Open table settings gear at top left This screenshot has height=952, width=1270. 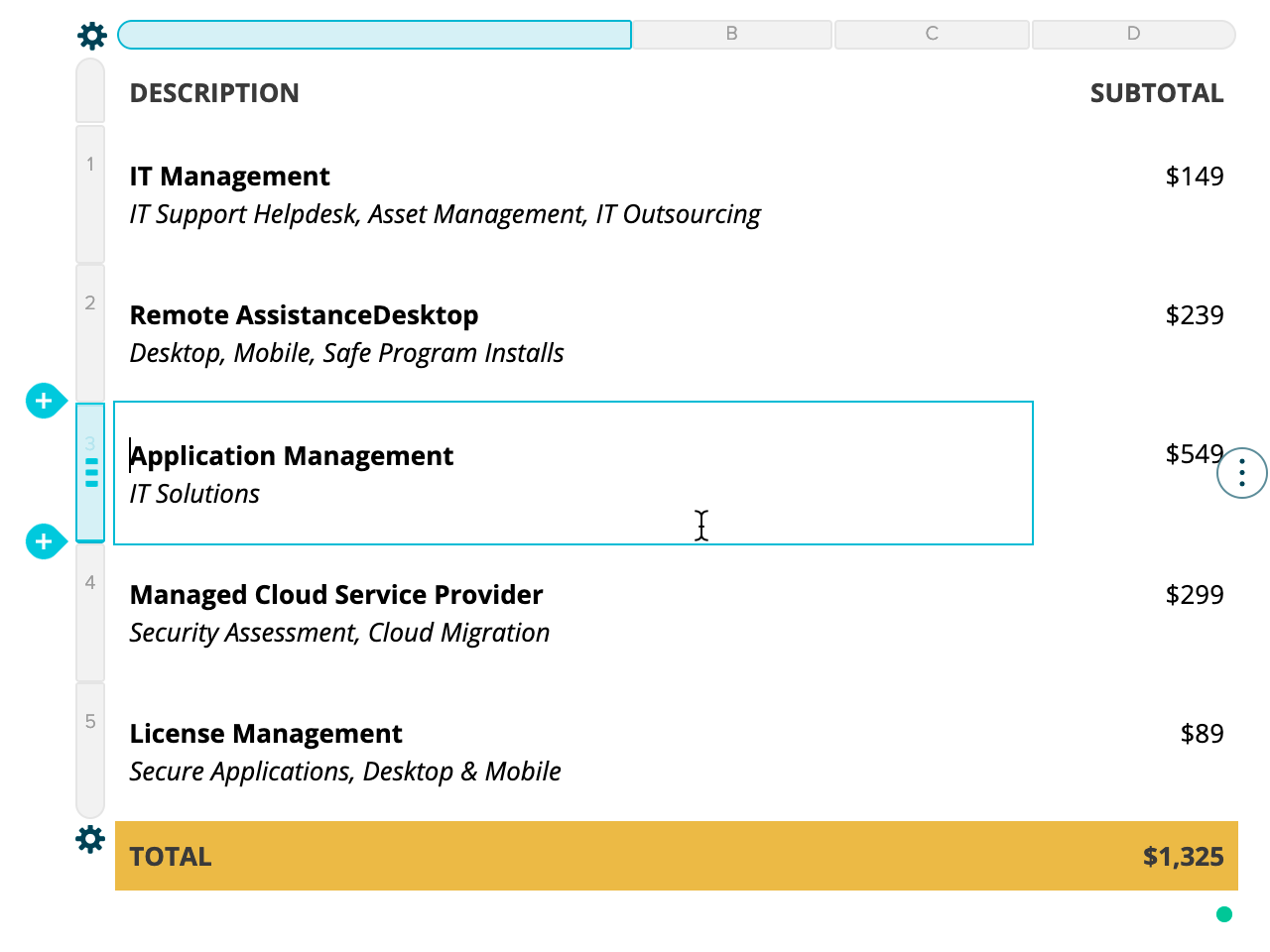tap(92, 37)
